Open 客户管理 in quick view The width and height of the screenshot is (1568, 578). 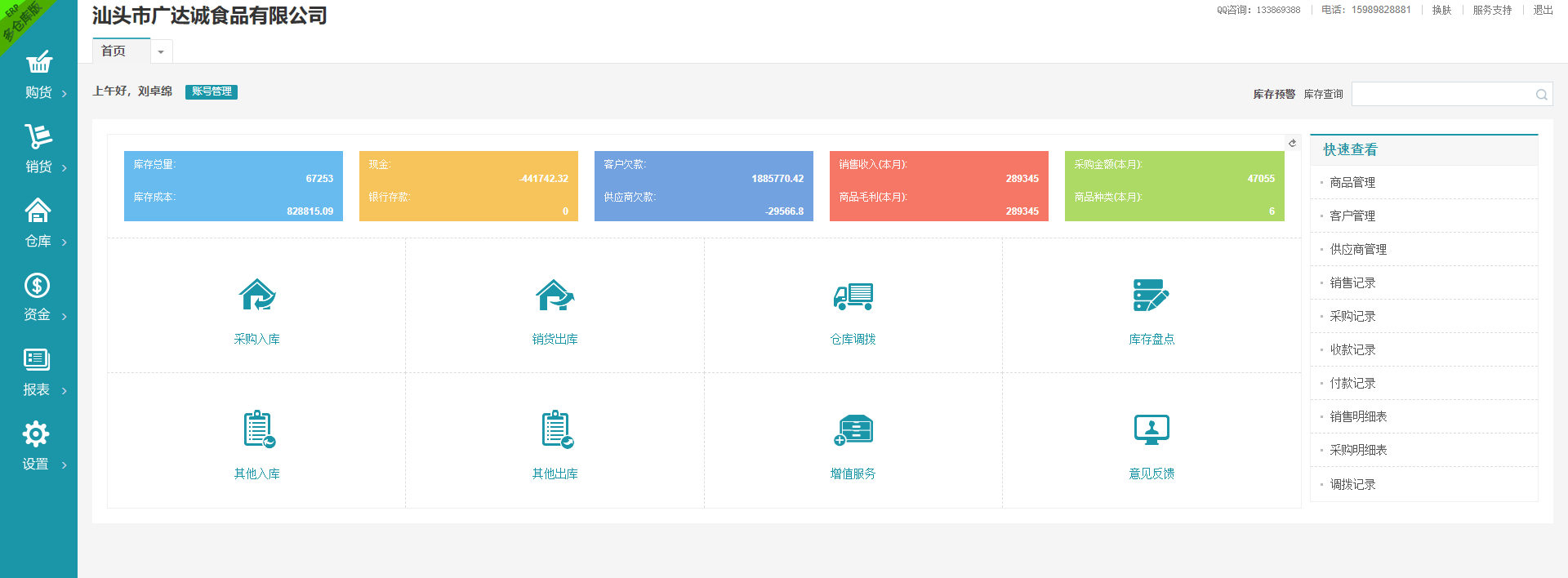pyautogui.click(x=1352, y=216)
